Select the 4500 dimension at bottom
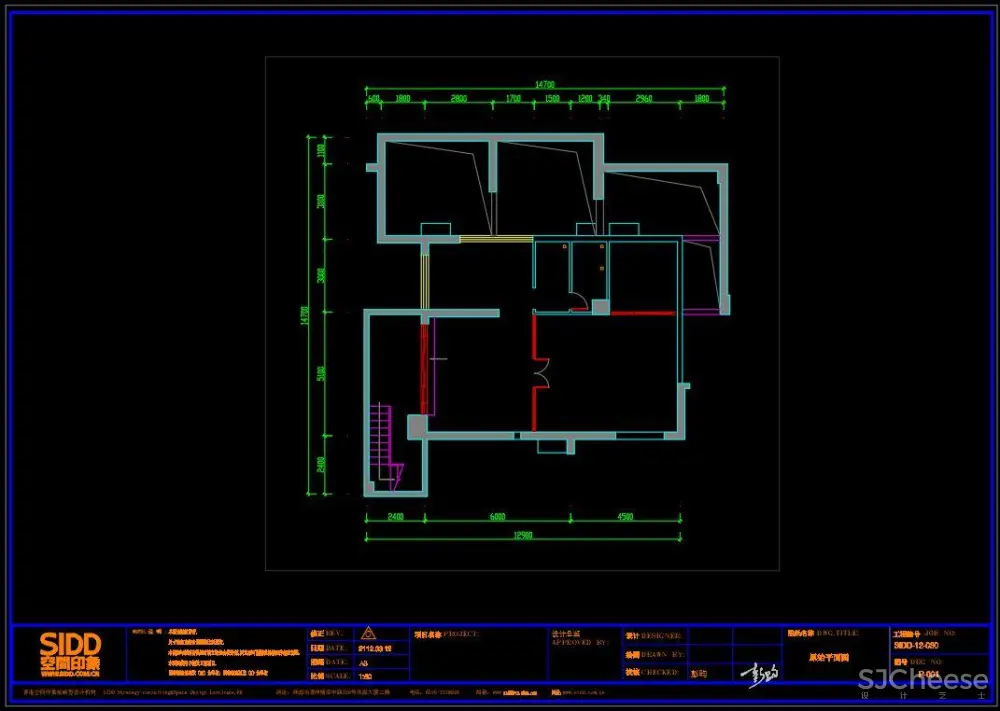The image size is (1000, 711). coord(625,517)
